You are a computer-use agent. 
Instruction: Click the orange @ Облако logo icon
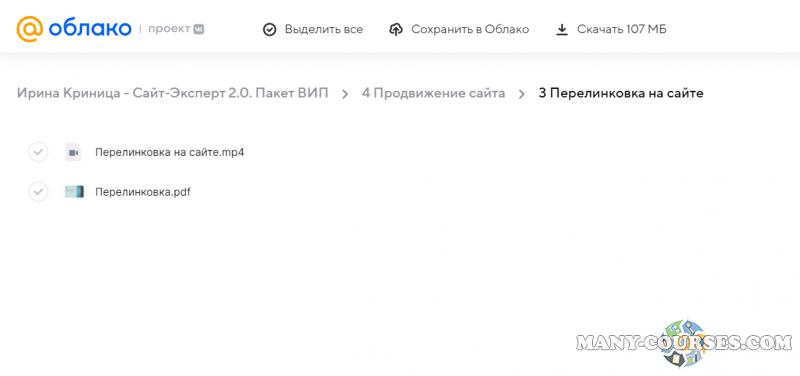point(29,29)
